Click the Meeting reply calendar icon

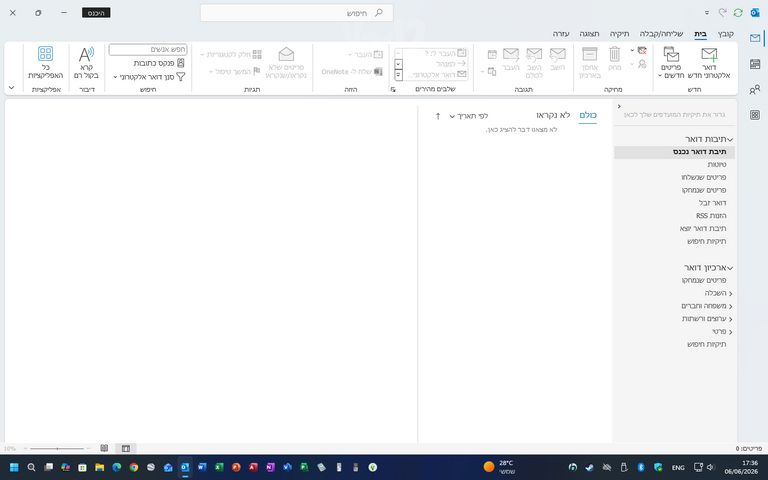coord(492,54)
